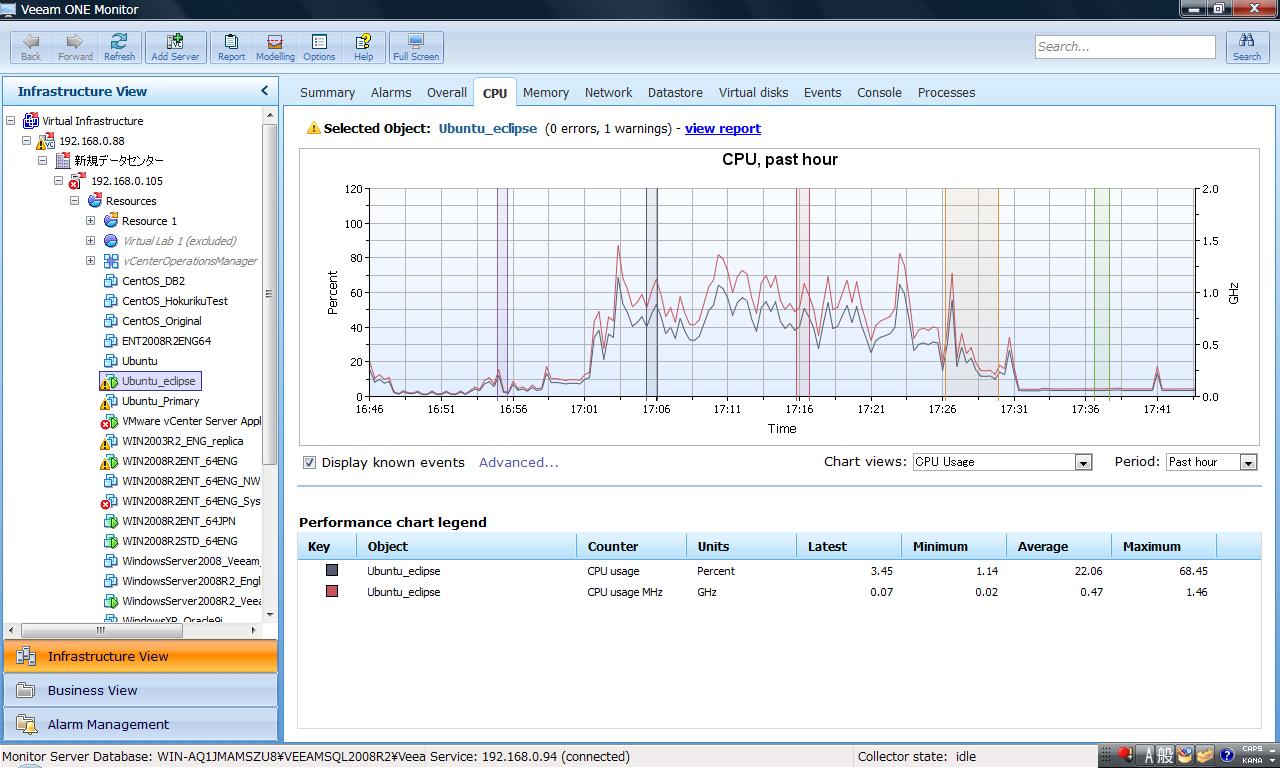Sort legend by Maximum column header
The height and width of the screenshot is (768, 1280).
1164,546
